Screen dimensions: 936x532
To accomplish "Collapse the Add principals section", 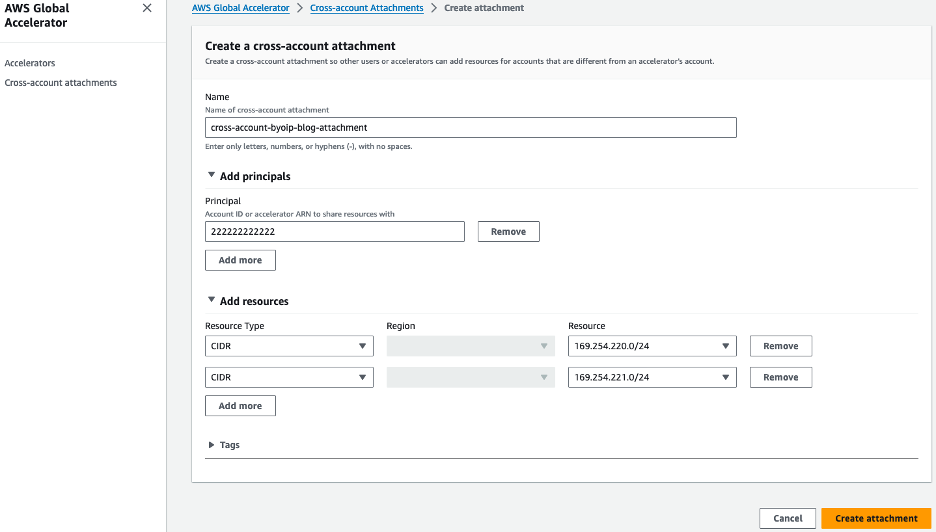I will click(x=211, y=176).
